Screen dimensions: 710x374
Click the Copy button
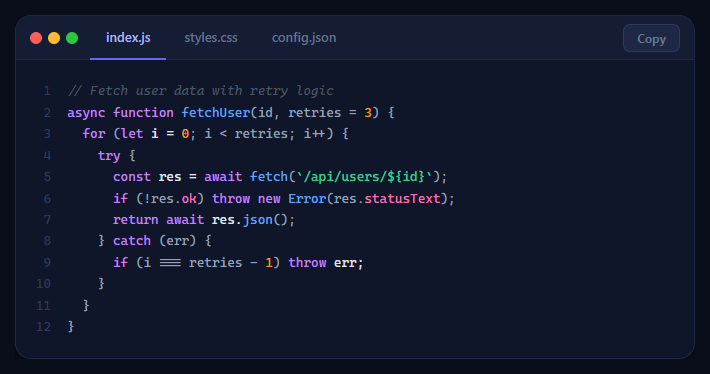tap(651, 38)
